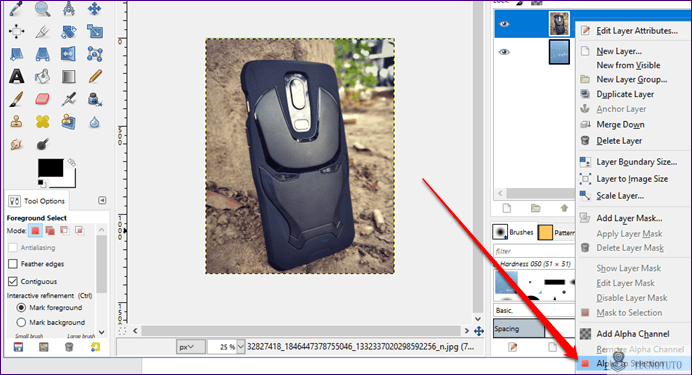
Task: Reset tool options to defaults
Action: (x=95, y=347)
